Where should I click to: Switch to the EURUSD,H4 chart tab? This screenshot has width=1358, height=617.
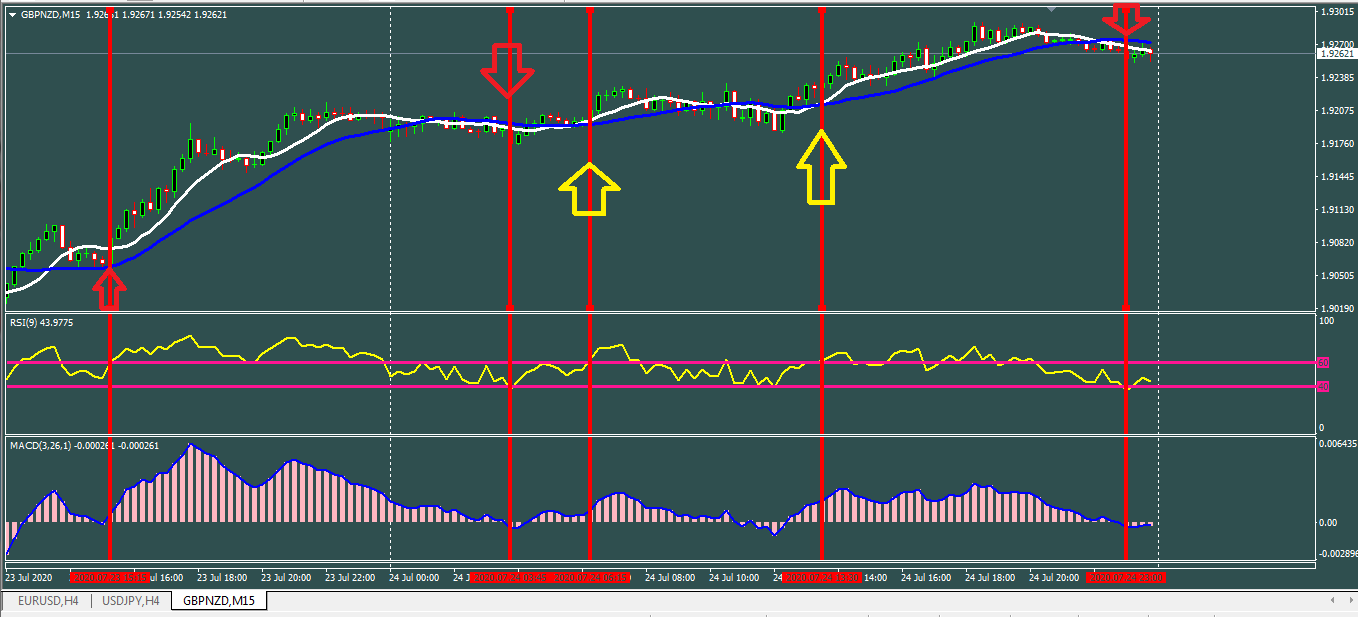coord(46,601)
